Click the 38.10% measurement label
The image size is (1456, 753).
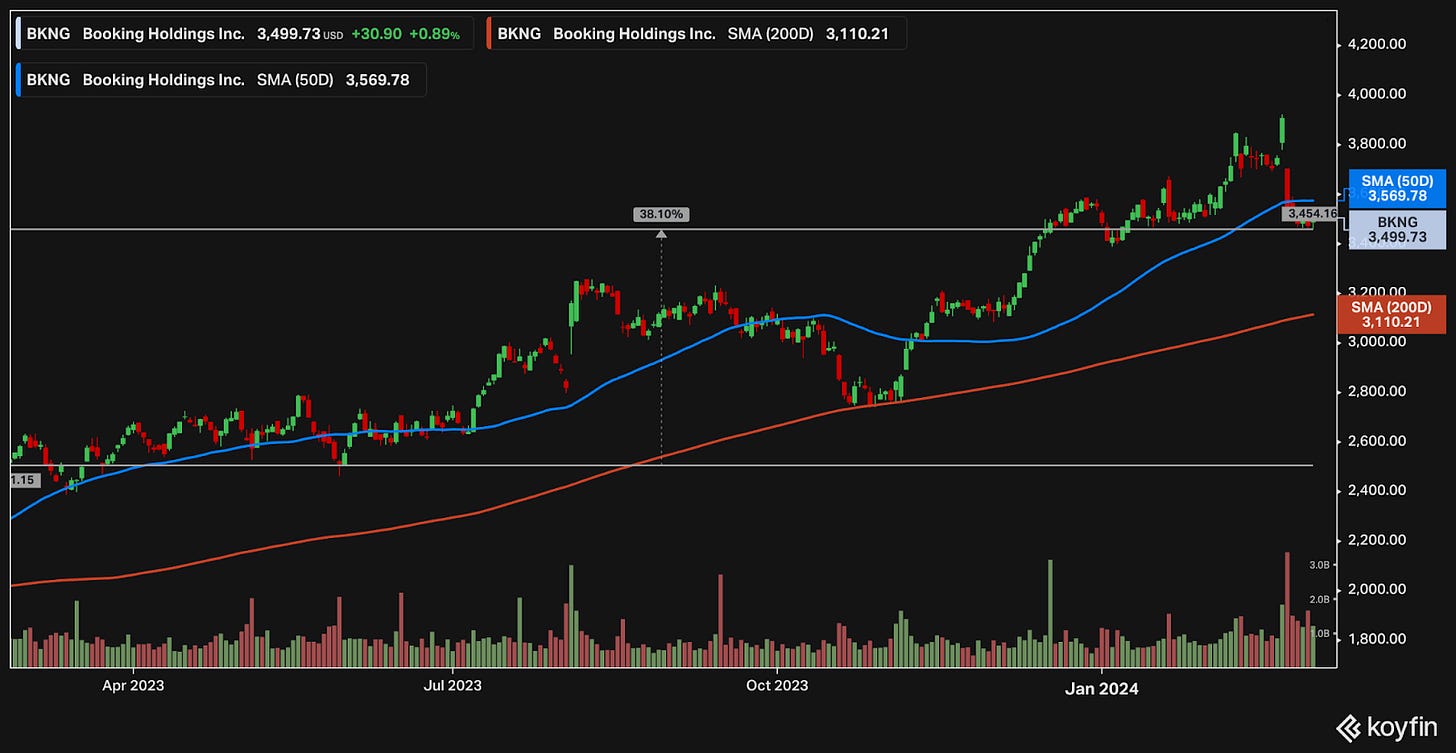click(x=660, y=214)
